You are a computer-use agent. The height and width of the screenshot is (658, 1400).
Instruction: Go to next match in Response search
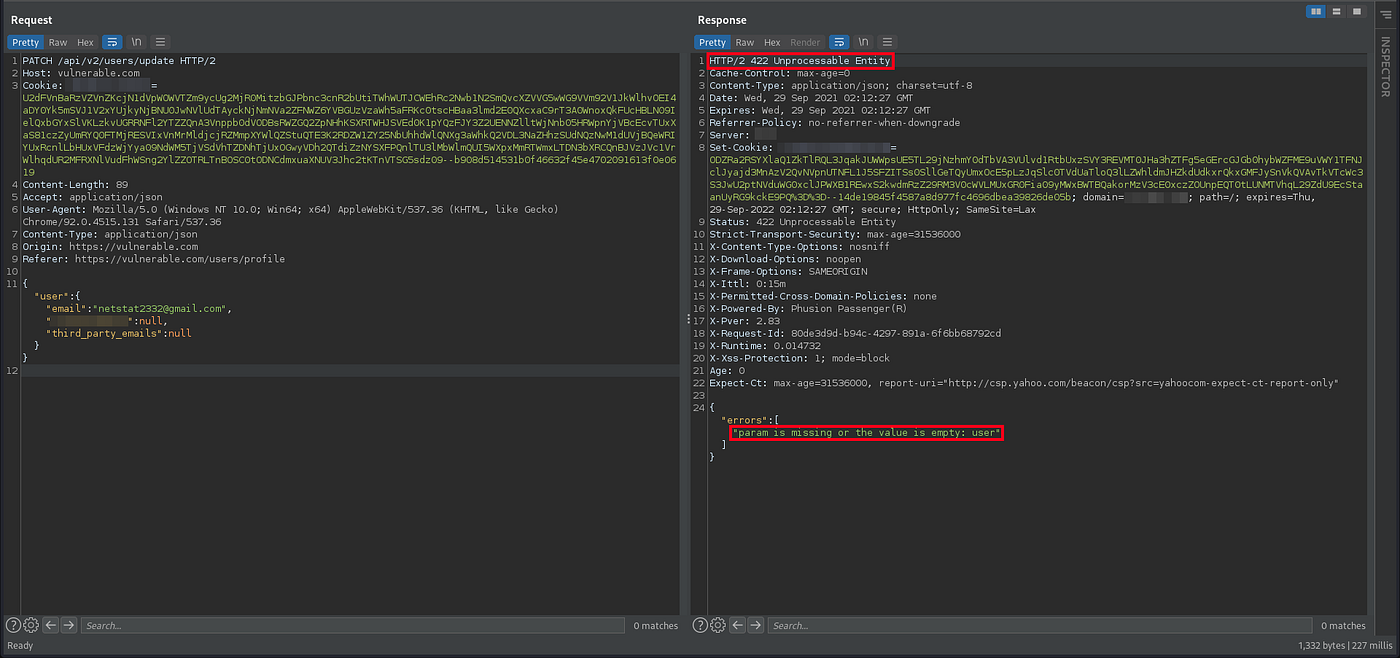[x=756, y=625]
